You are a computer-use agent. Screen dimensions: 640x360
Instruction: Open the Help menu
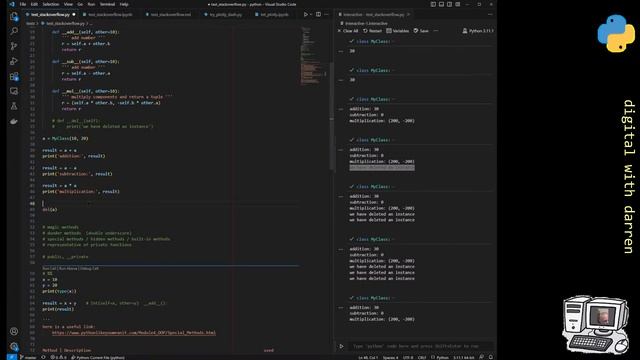tap(124, 4)
